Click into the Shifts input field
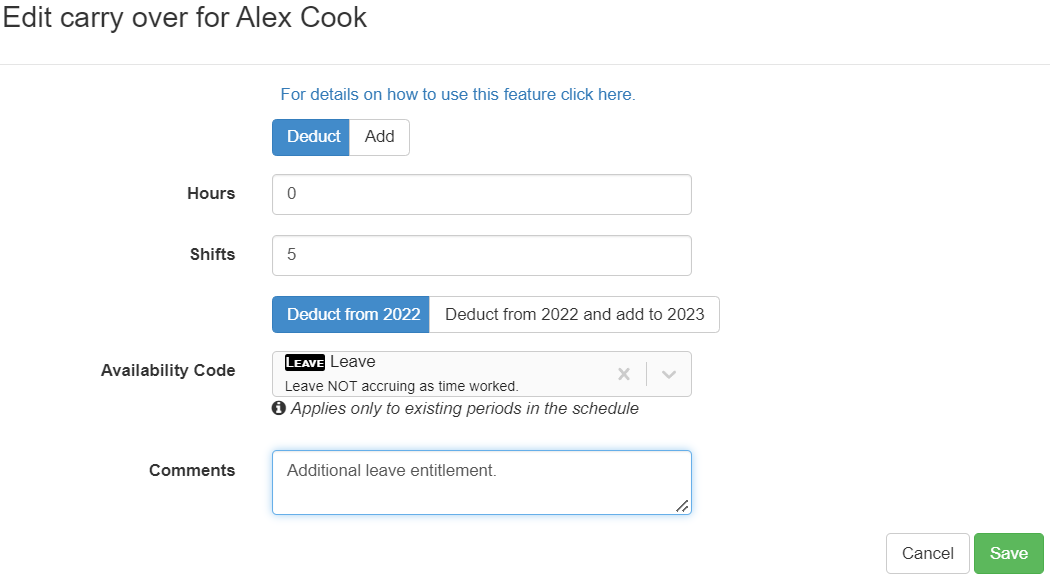Viewport: 1050px width, 578px height. click(481, 255)
